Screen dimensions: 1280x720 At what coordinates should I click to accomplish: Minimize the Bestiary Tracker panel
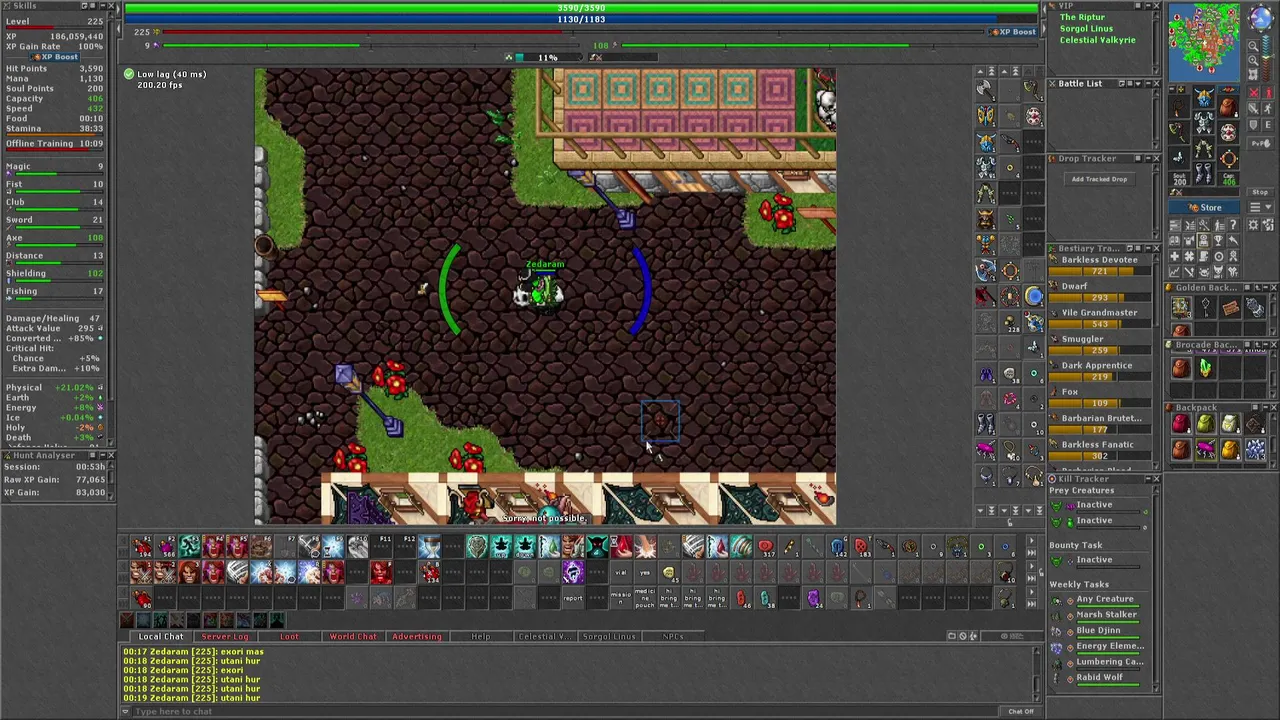click(1148, 248)
